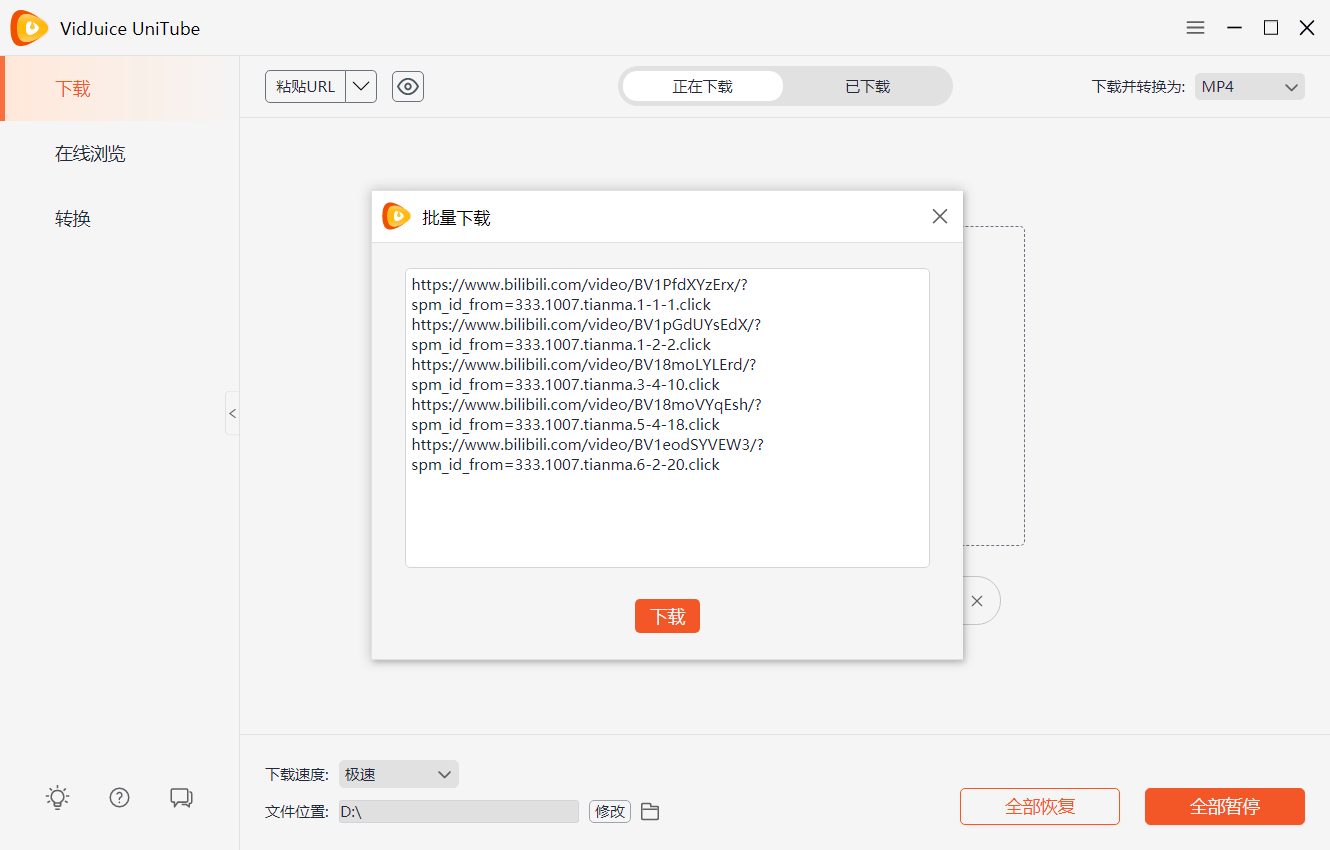Click the 修改 file location button

pyautogui.click(x=609, y=812)
